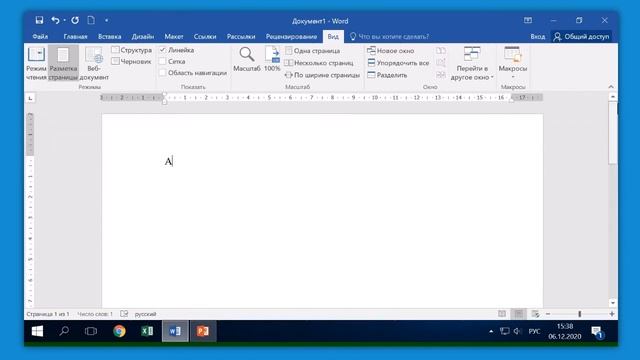Collapse the ribbon with the arrow
The height and width of the screenshot is (360, 640).
tap(611, 87)
